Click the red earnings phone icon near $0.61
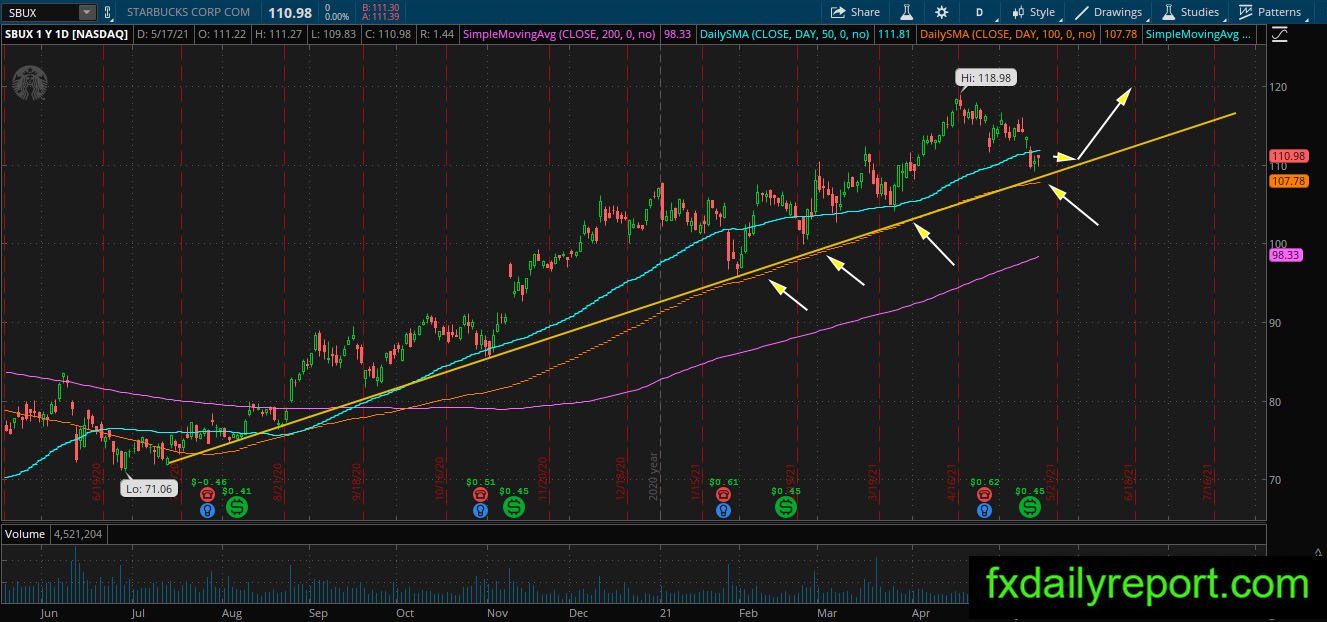 point(723,494)
